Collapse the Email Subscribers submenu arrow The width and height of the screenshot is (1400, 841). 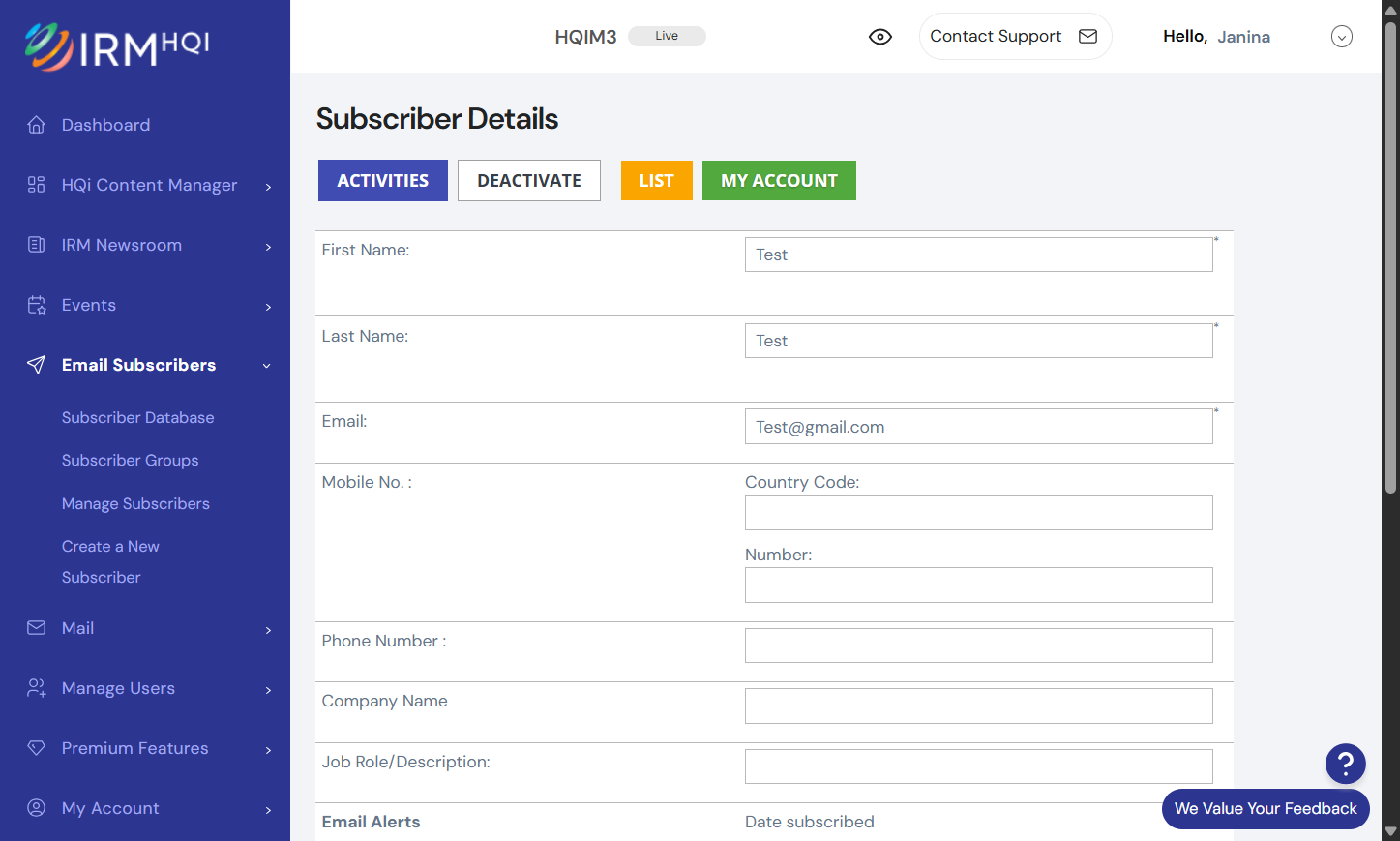(x=267, y=366)
